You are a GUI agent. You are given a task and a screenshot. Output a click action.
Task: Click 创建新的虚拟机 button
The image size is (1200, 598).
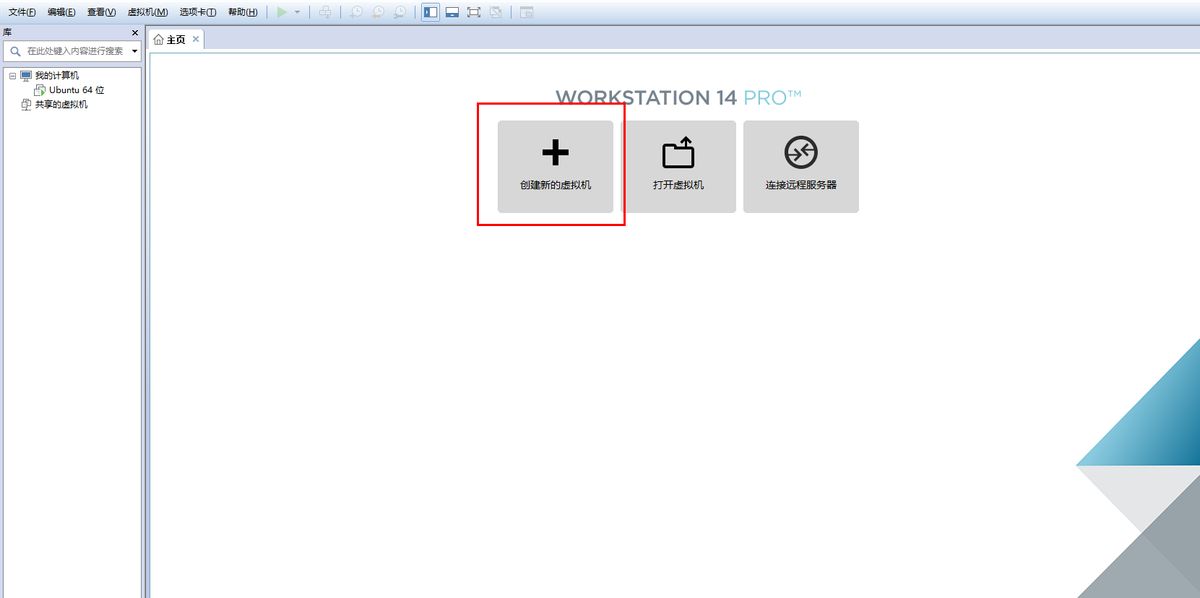point(555,167)
